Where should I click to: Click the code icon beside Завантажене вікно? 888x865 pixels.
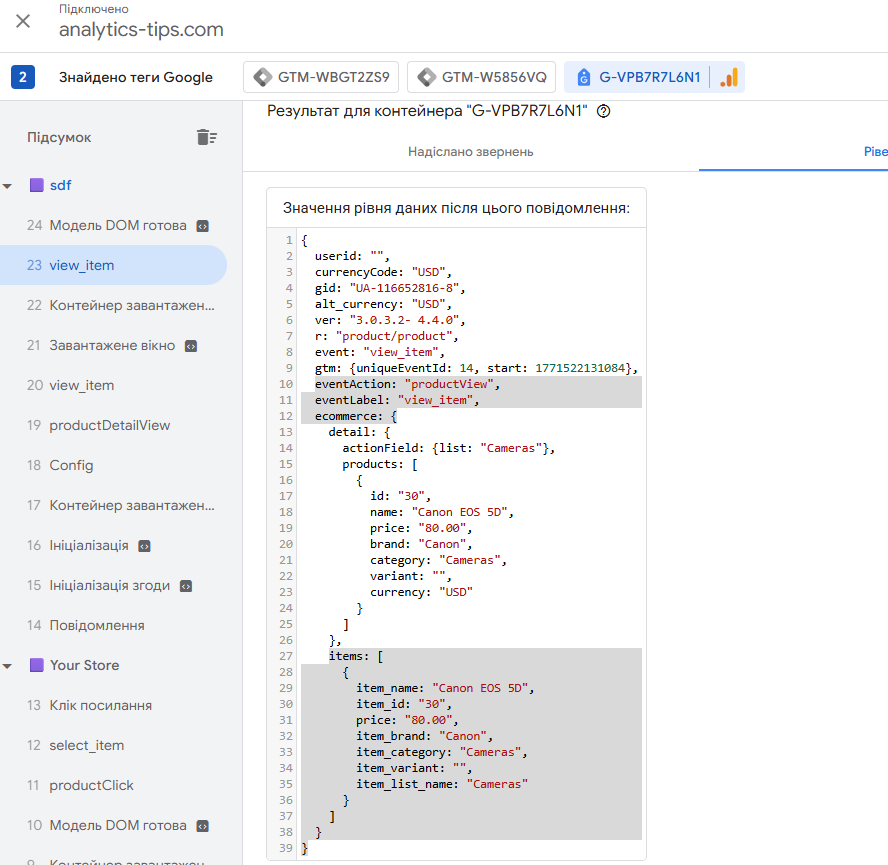click(x=191, y=346)
